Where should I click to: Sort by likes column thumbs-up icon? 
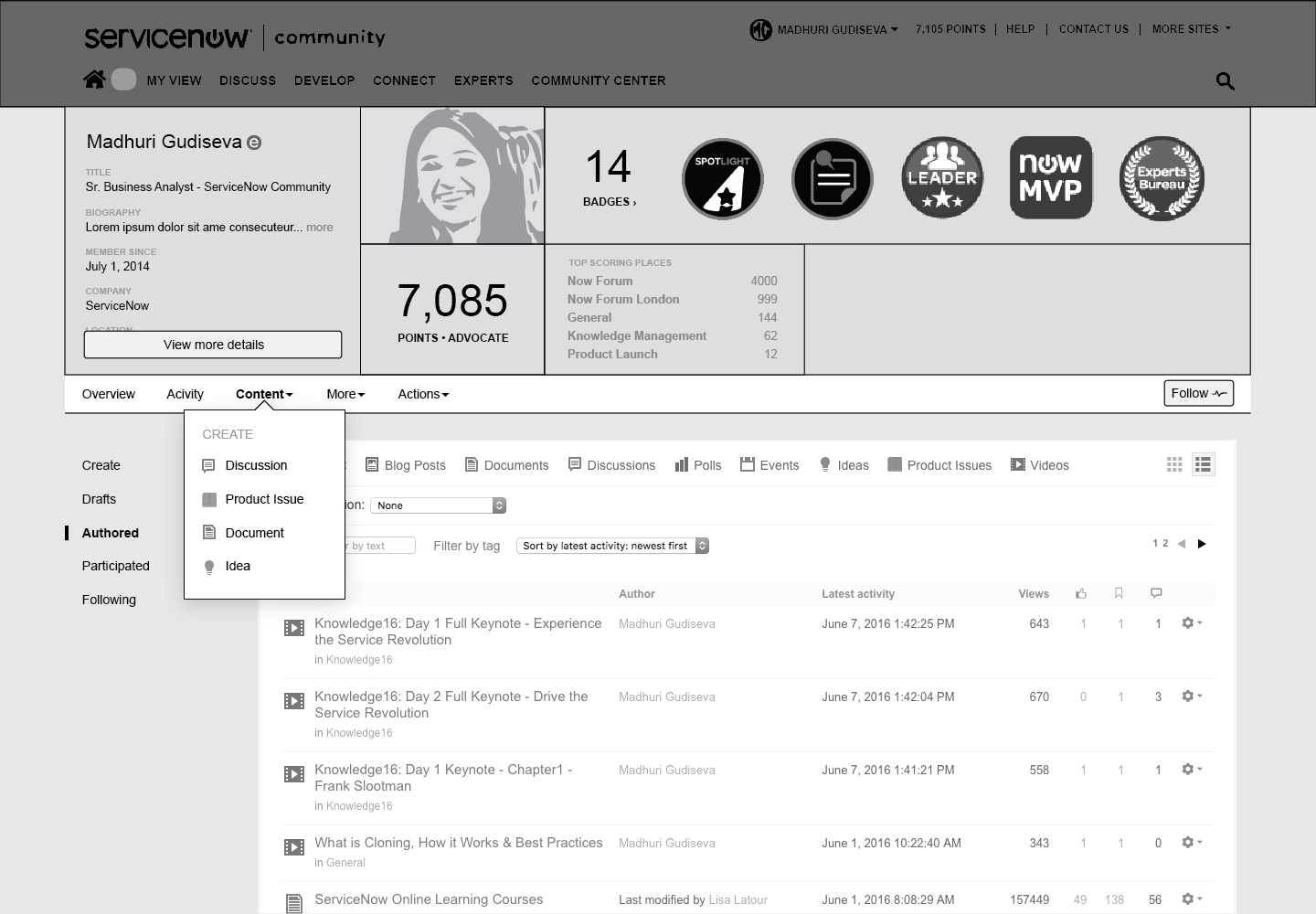(x=1082, y=593)
